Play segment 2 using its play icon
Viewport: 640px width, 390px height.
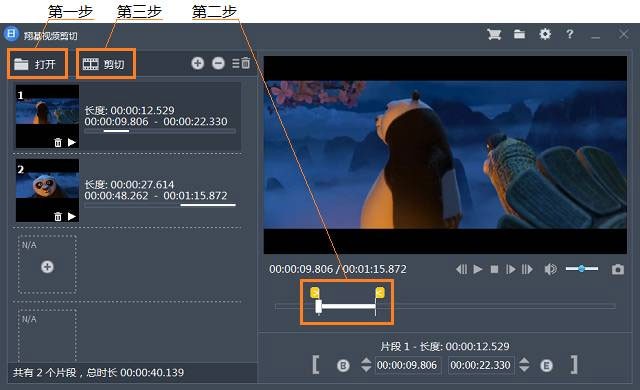[x=72, y=217]
